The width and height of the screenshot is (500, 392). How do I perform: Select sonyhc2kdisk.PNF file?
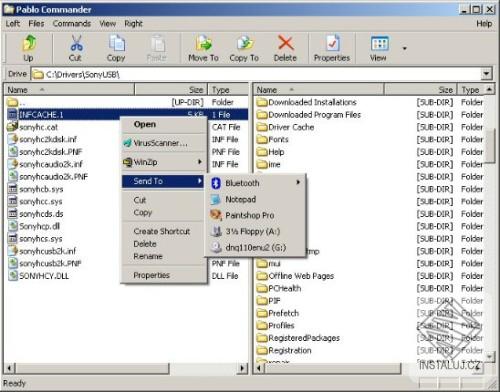coord(51,152)
